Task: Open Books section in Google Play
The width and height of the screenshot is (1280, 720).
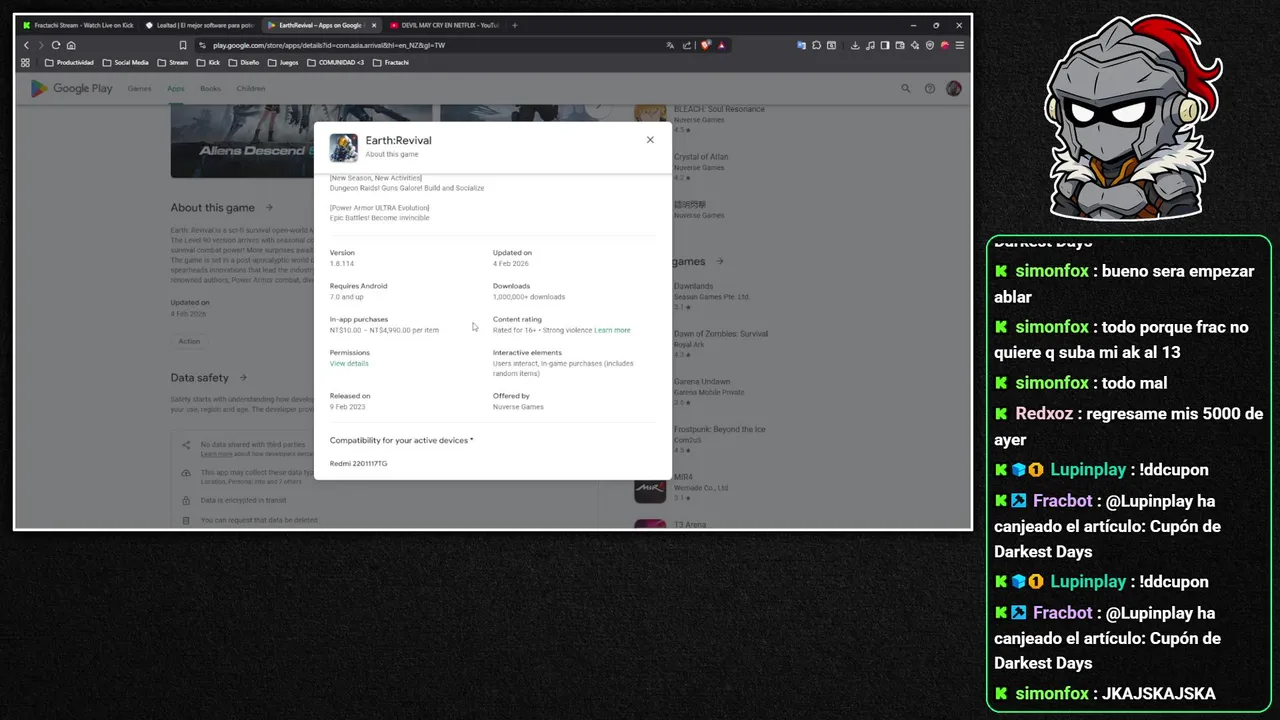Action: click(210, 88)
